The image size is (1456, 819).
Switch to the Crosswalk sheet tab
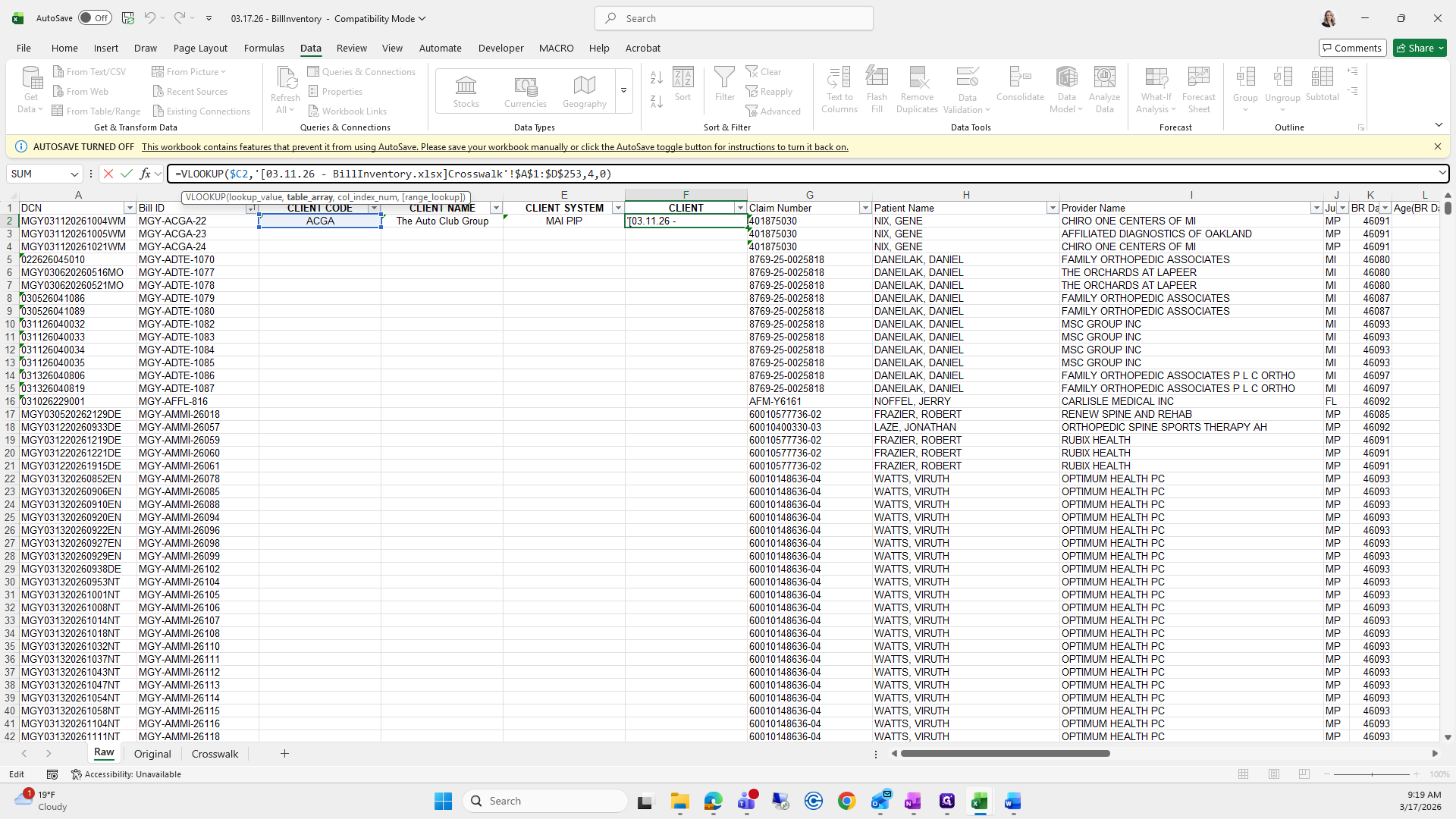(x=215, y=754)
